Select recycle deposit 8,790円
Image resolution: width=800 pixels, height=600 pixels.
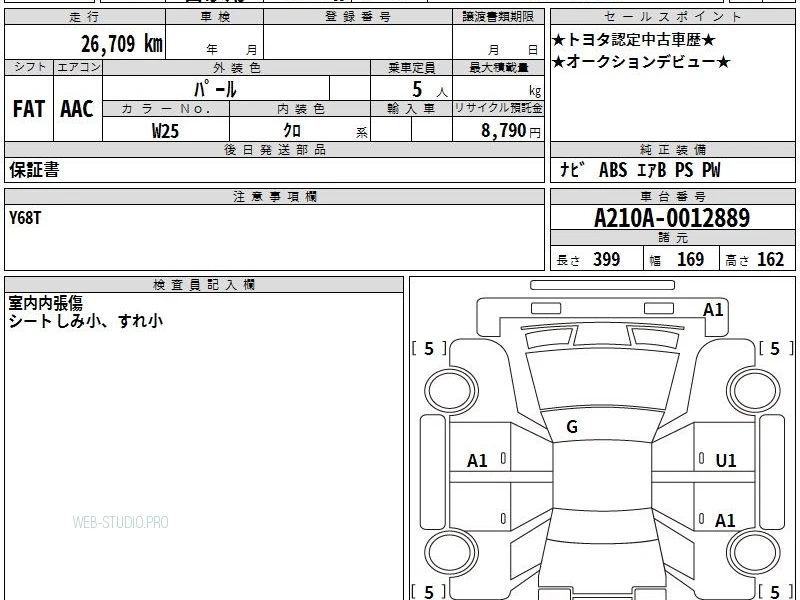click(510, 131)
